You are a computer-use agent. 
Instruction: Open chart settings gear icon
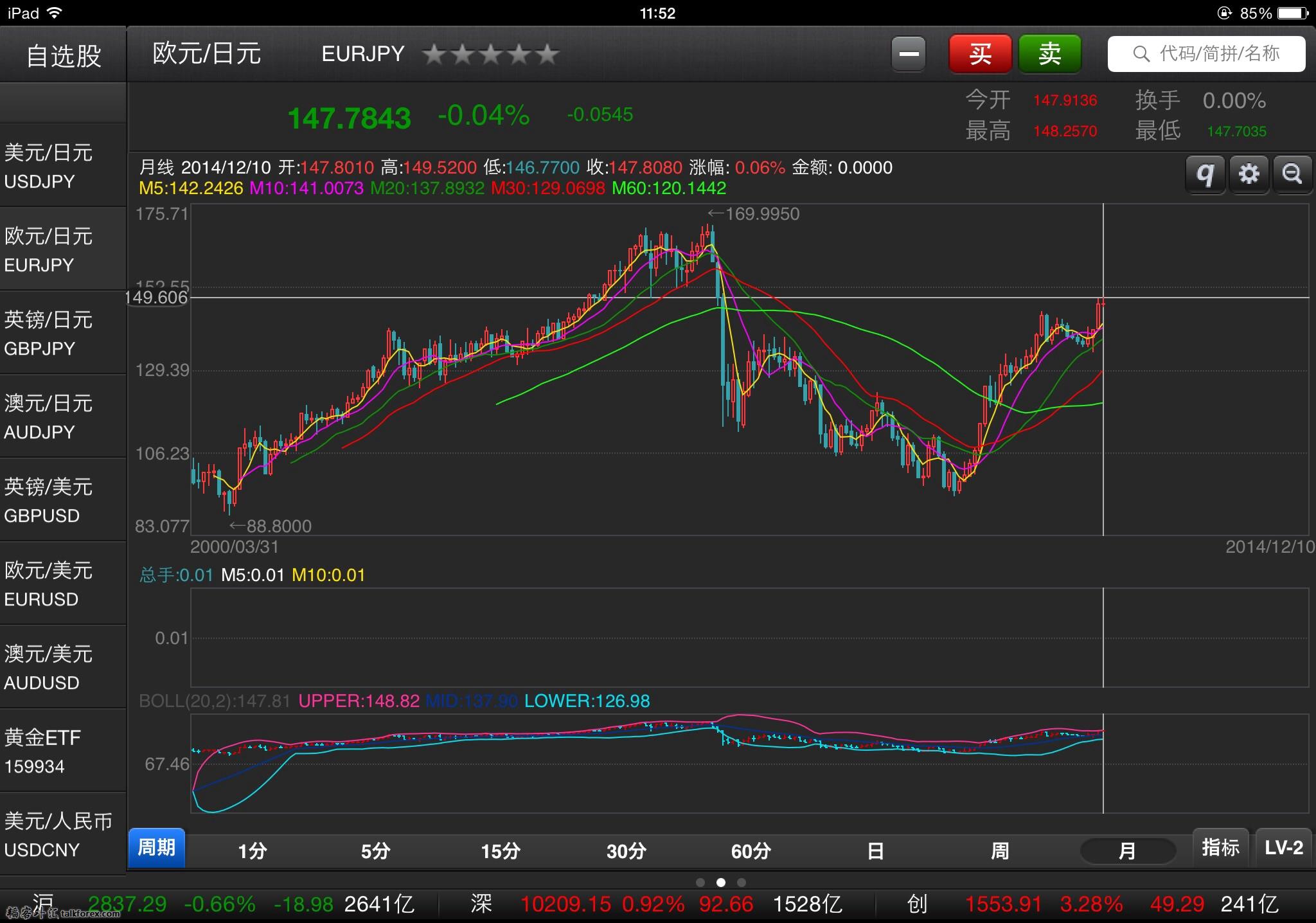1249,174
